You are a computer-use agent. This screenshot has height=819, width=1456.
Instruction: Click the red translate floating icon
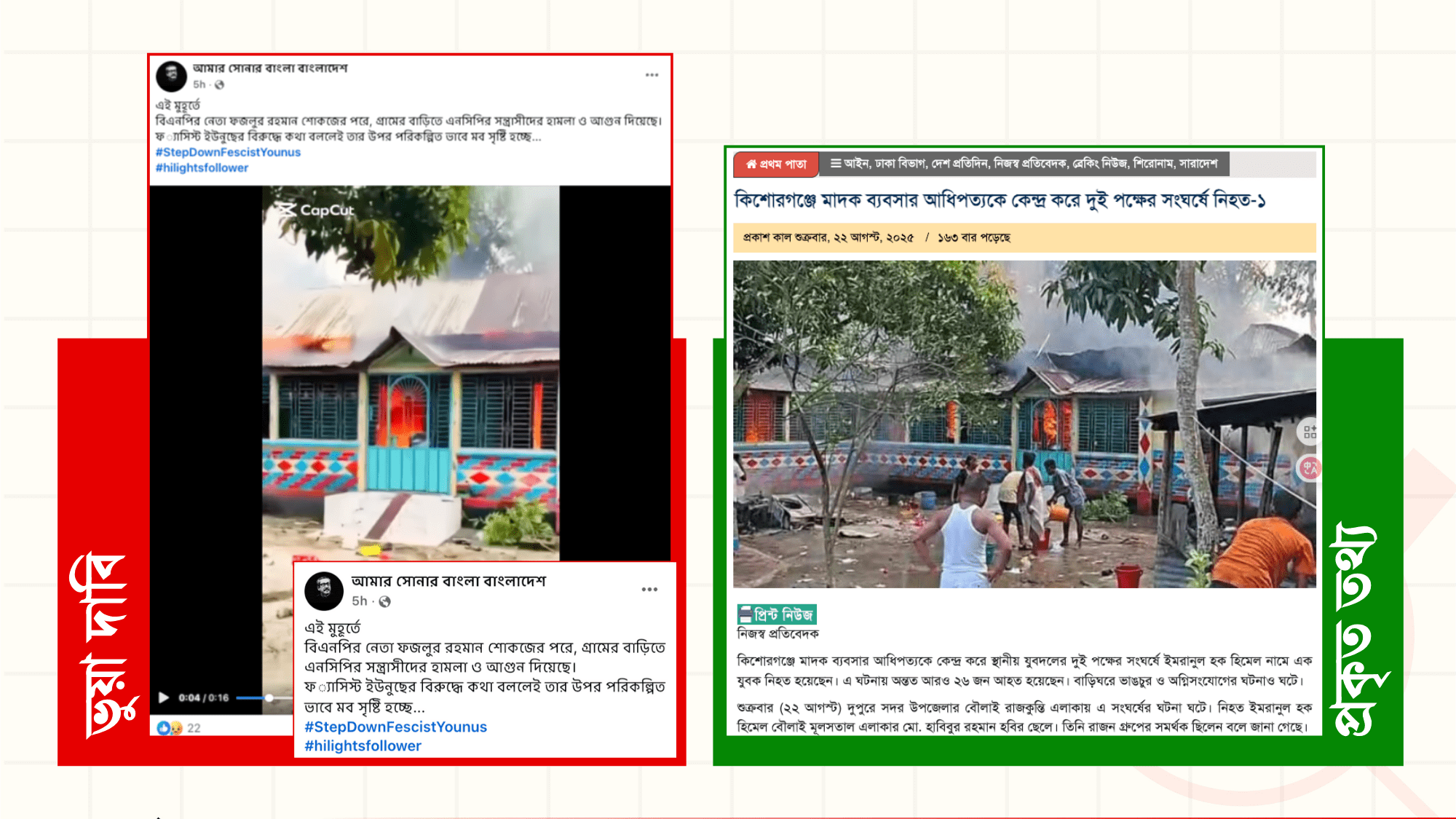pos(1309,468)
